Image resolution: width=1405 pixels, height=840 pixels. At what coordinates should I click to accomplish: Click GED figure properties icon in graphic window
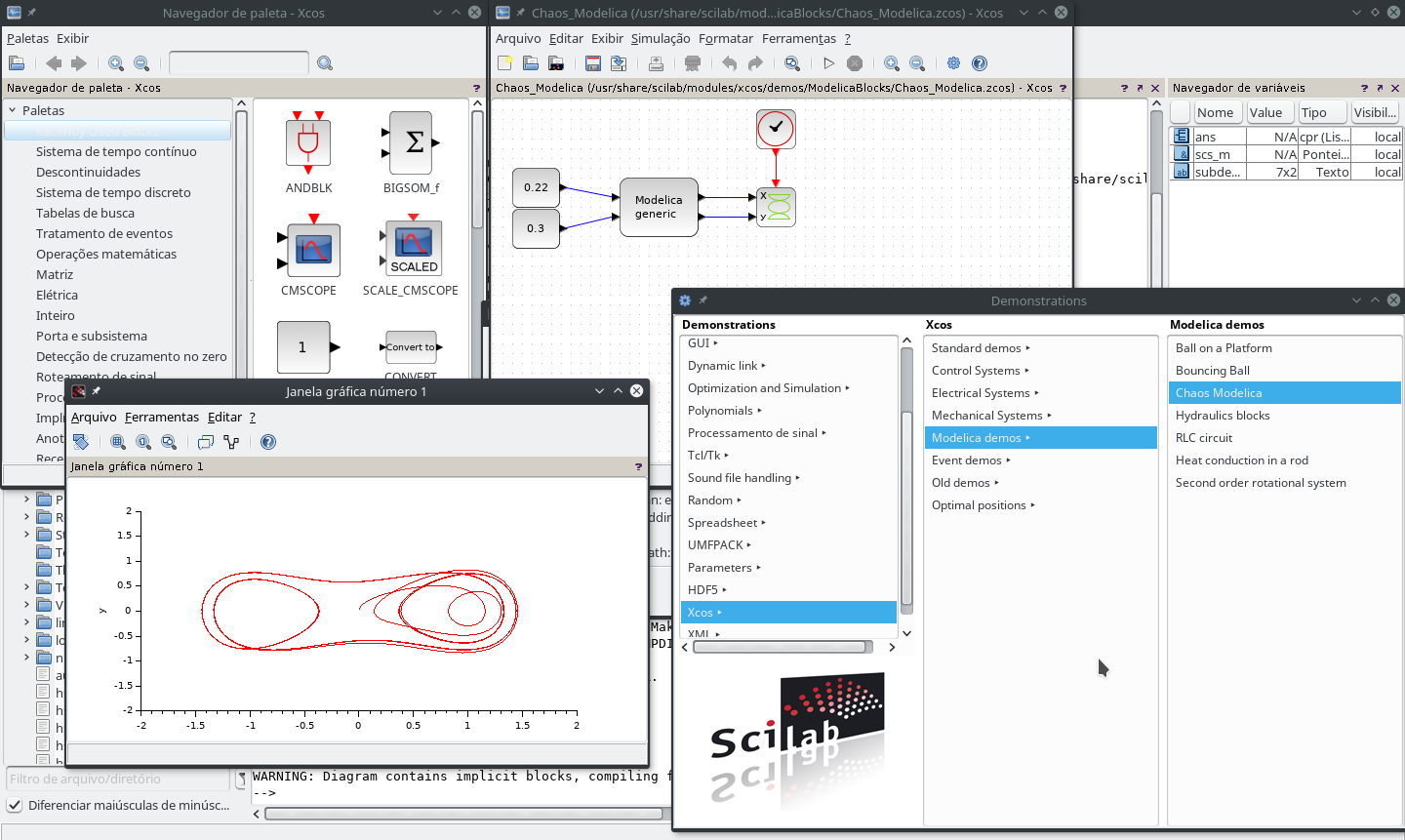(x=206, y=442)
